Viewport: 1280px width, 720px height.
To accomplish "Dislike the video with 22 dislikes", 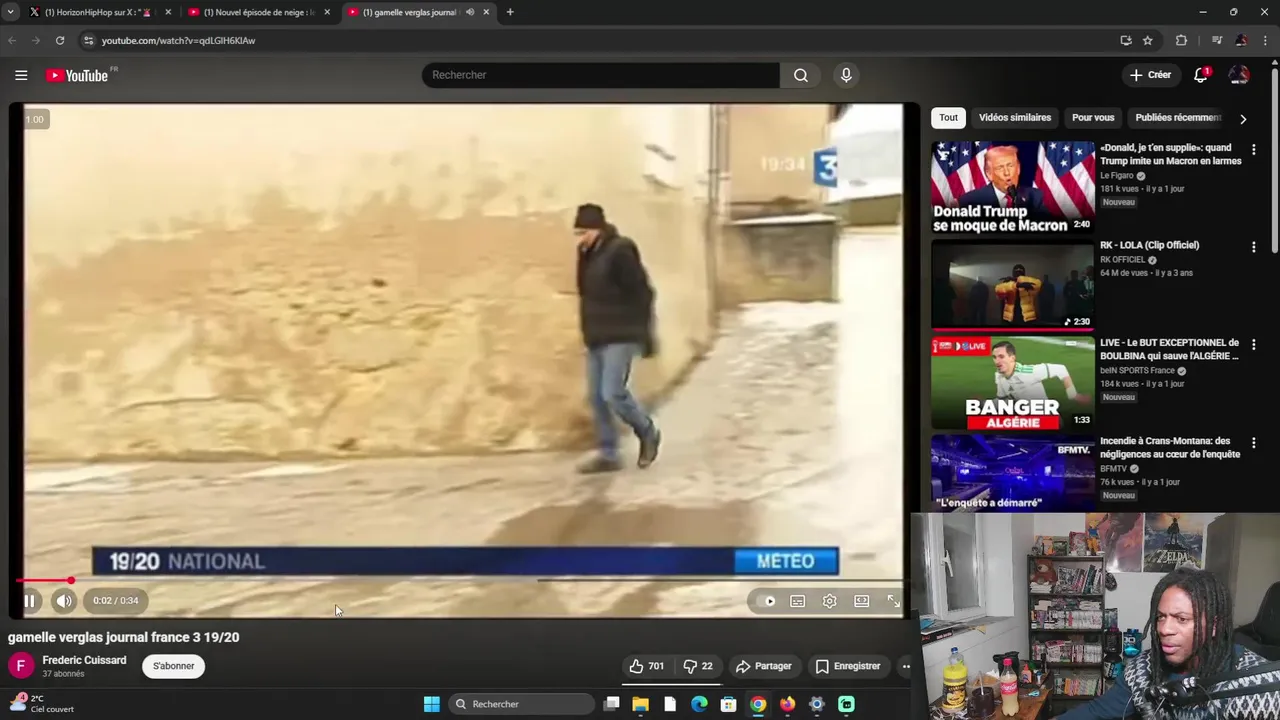I will (x=698, y=666).
